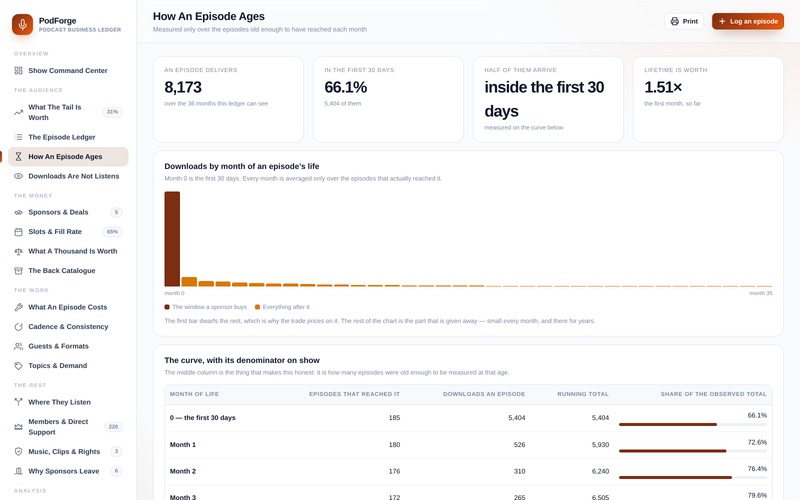The image size is (800, 500).
Task: Click the tag icon beside Topics & Demand
Action: 18,366
